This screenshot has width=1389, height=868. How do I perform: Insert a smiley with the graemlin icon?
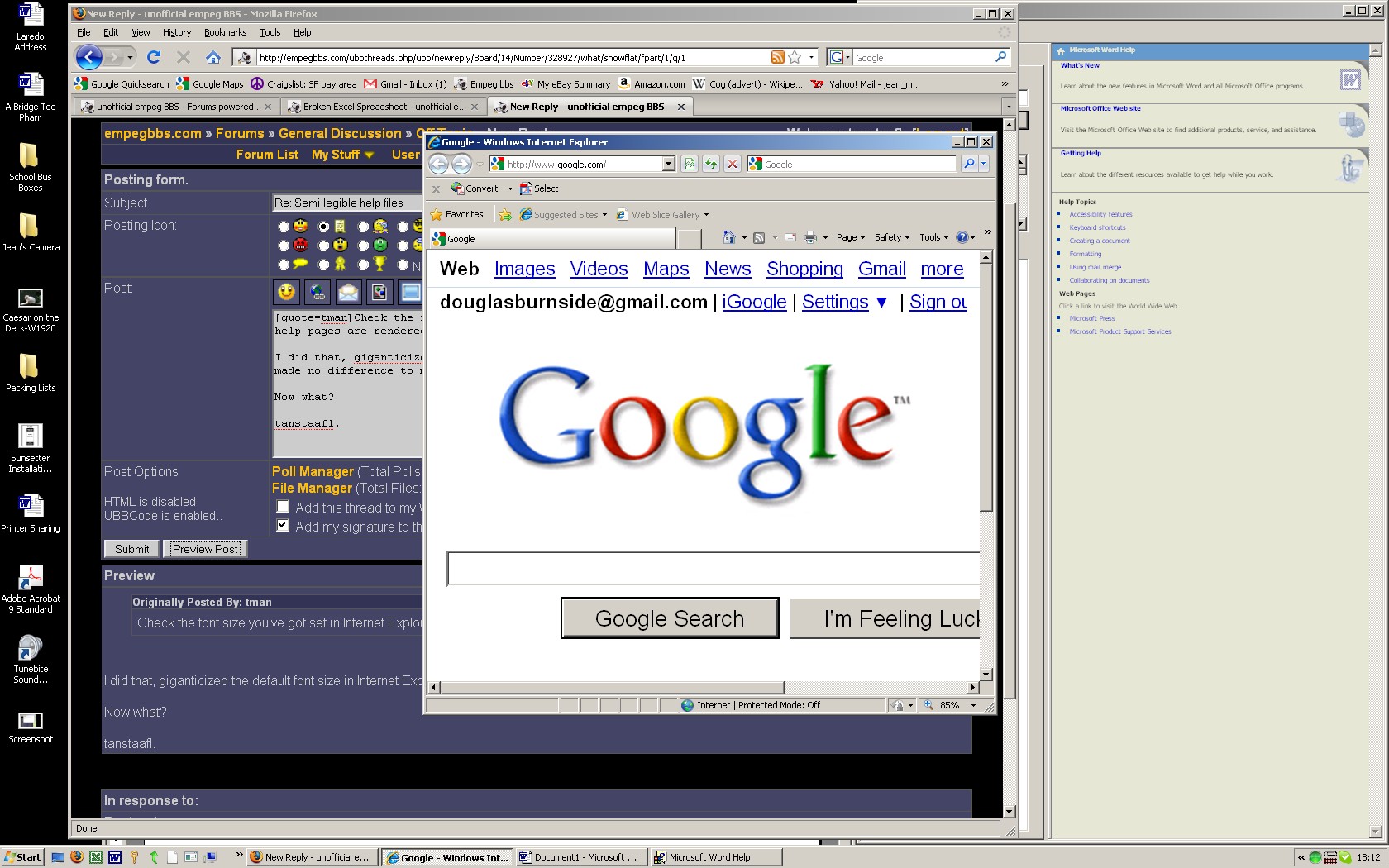(286, 292)
